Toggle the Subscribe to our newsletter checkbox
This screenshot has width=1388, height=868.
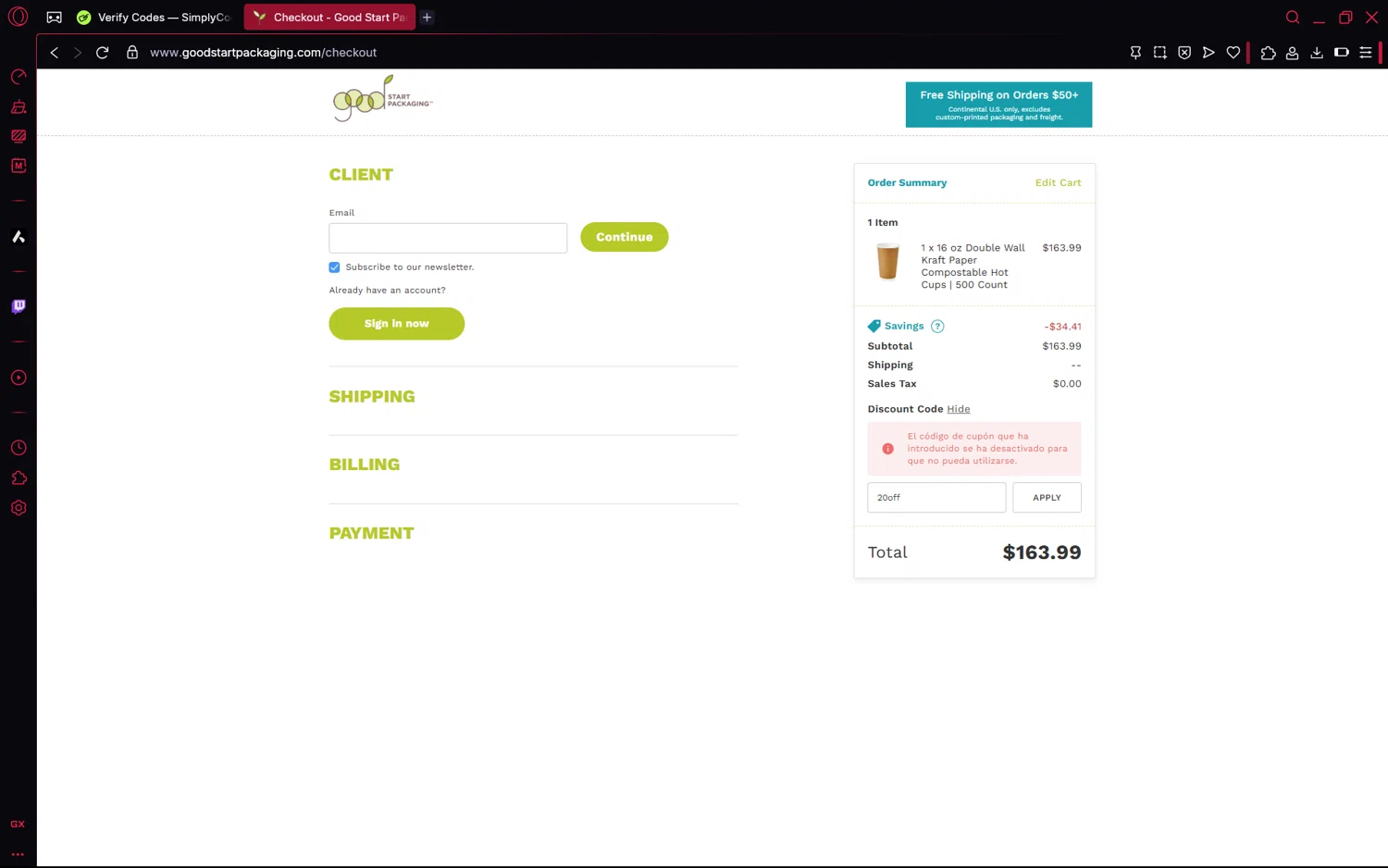pos(334,267)
